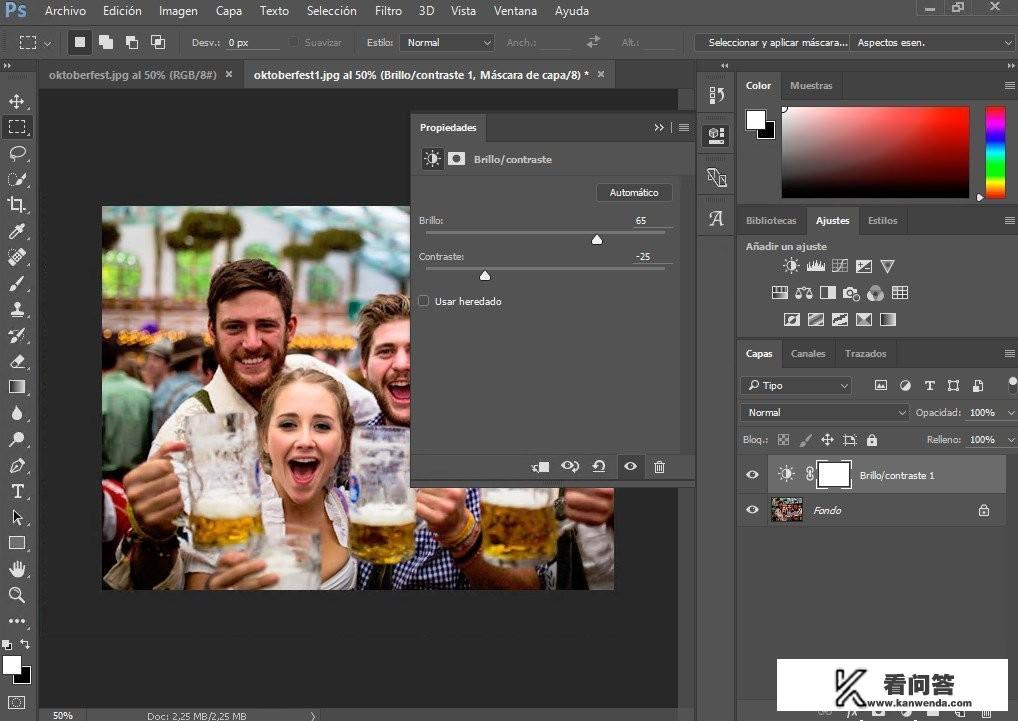The width and height of the screenshot is (1018, 721).
Task: Switch to the Canales tab
Action: tap(808, 353)
